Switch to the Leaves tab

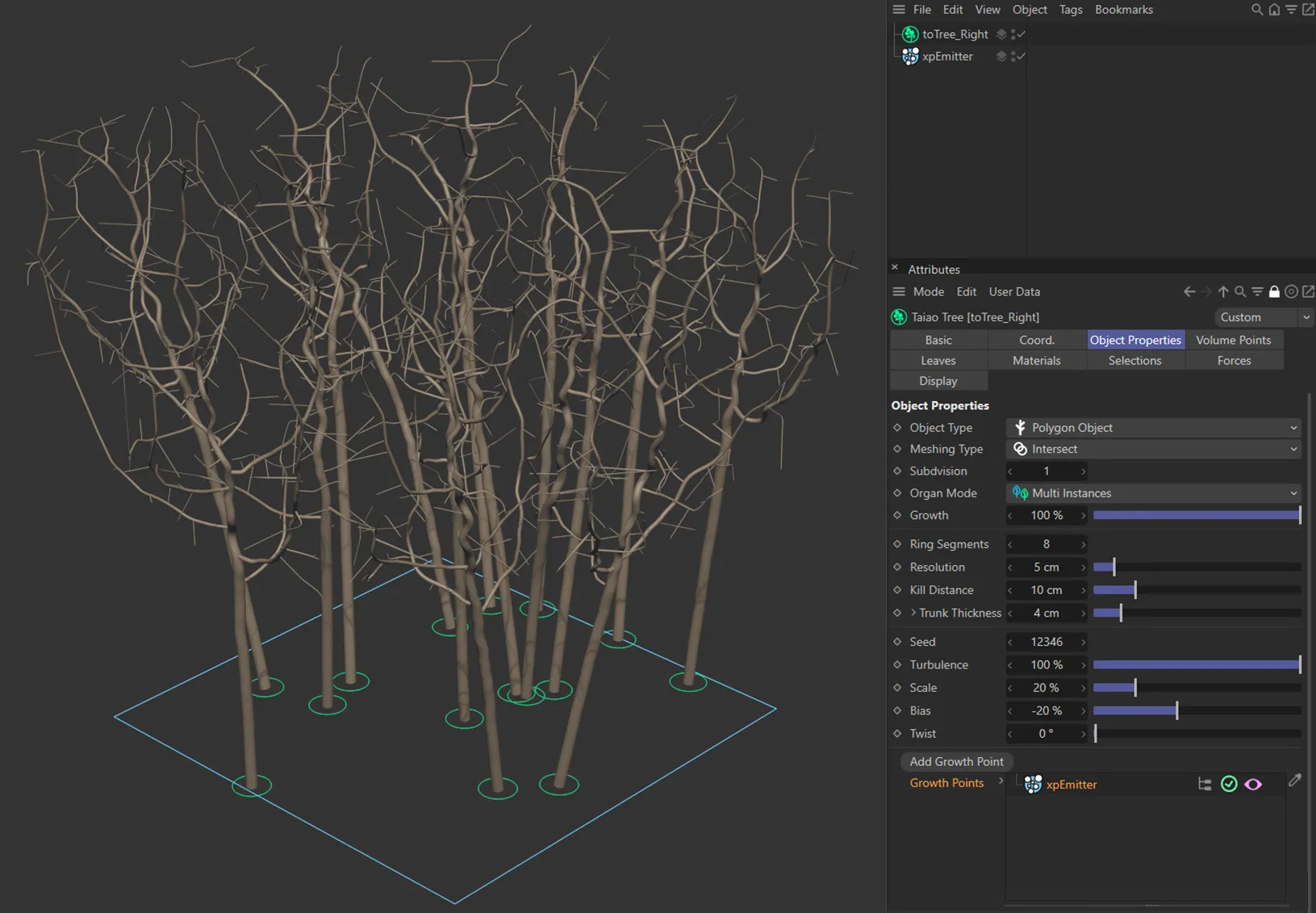tap(938, 360)
